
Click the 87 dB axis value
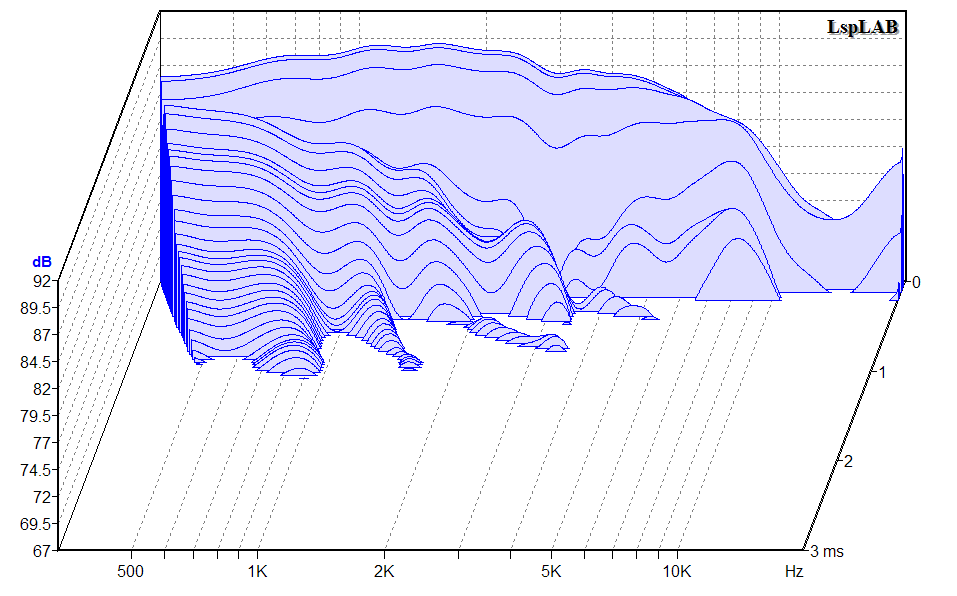pos(43,335)
